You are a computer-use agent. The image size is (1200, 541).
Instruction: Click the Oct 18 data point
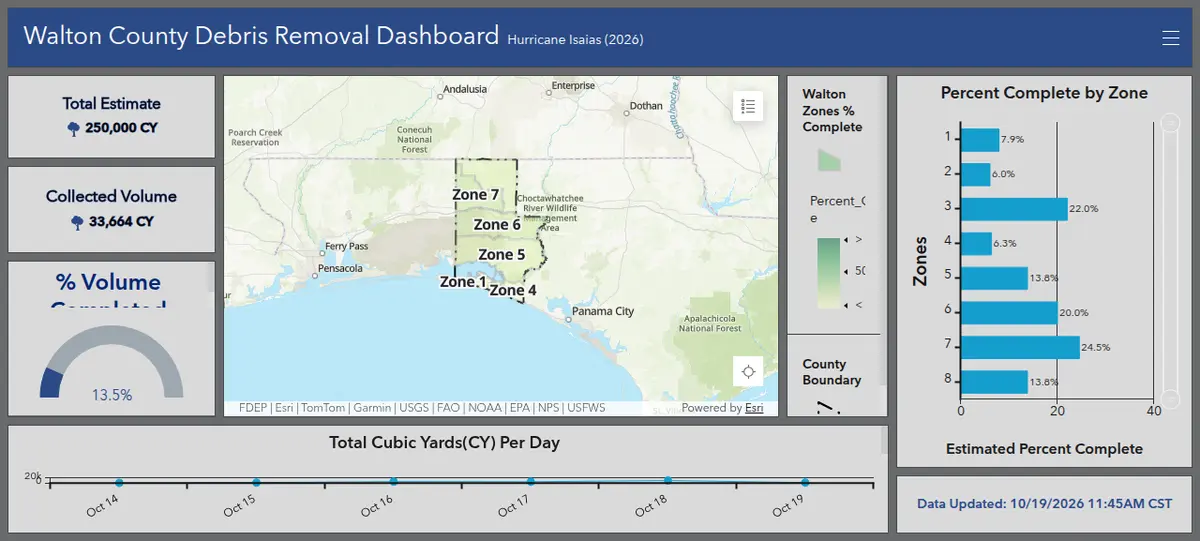(x=668, y=481)
